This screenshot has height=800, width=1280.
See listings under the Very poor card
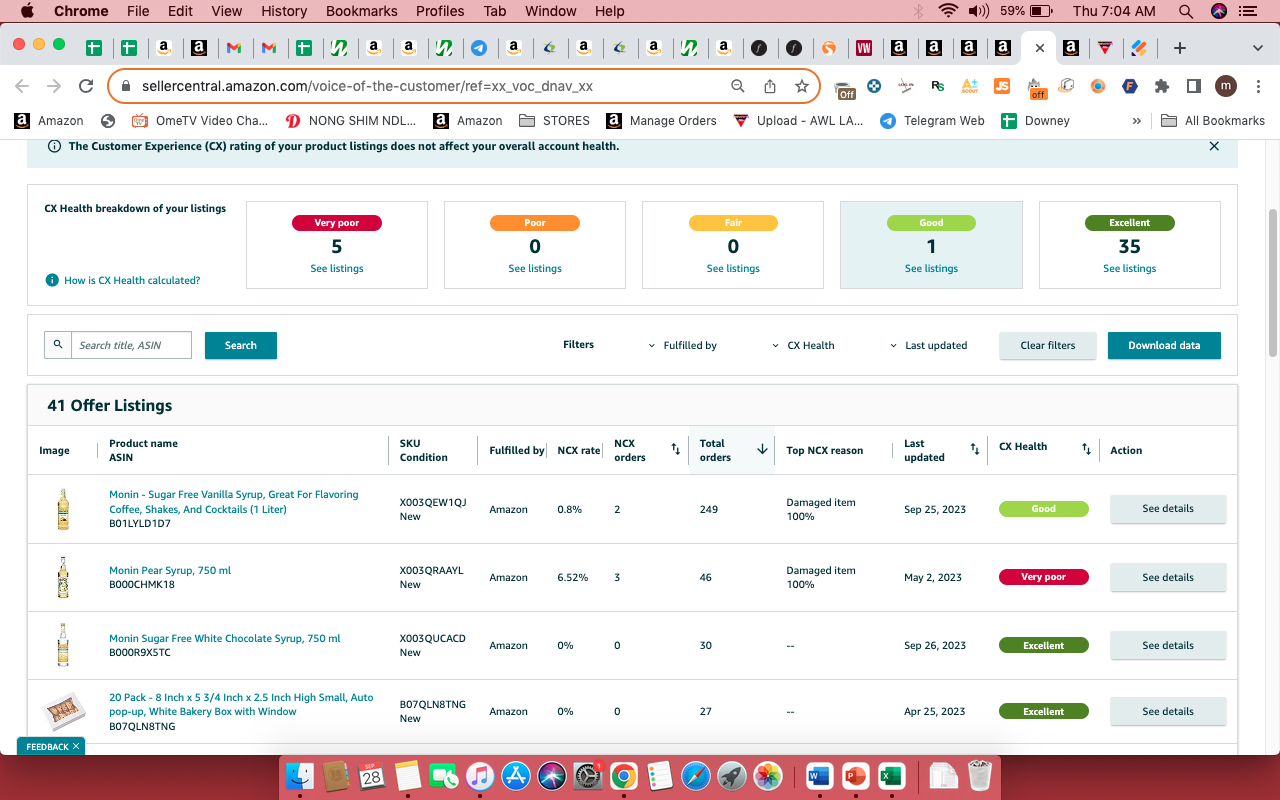(x=337, y=268)
